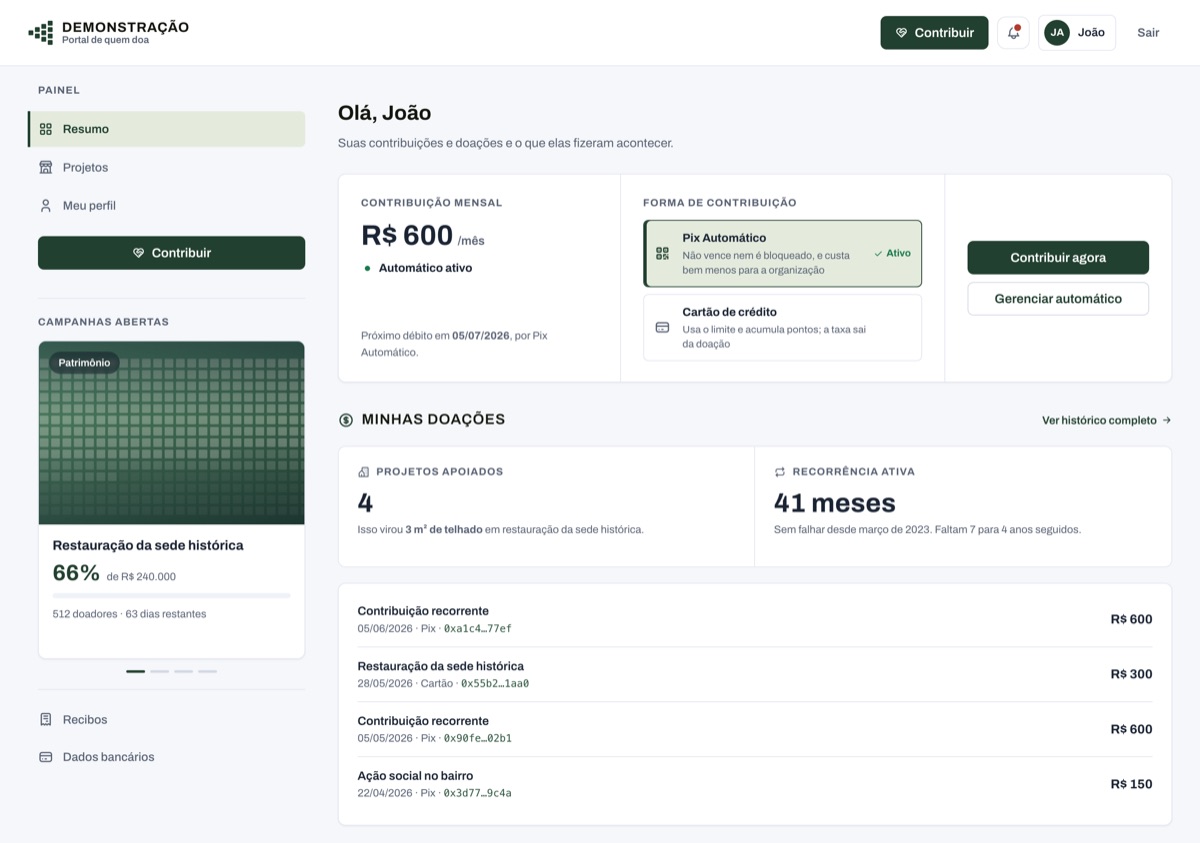Open the campaign card image

171,433
